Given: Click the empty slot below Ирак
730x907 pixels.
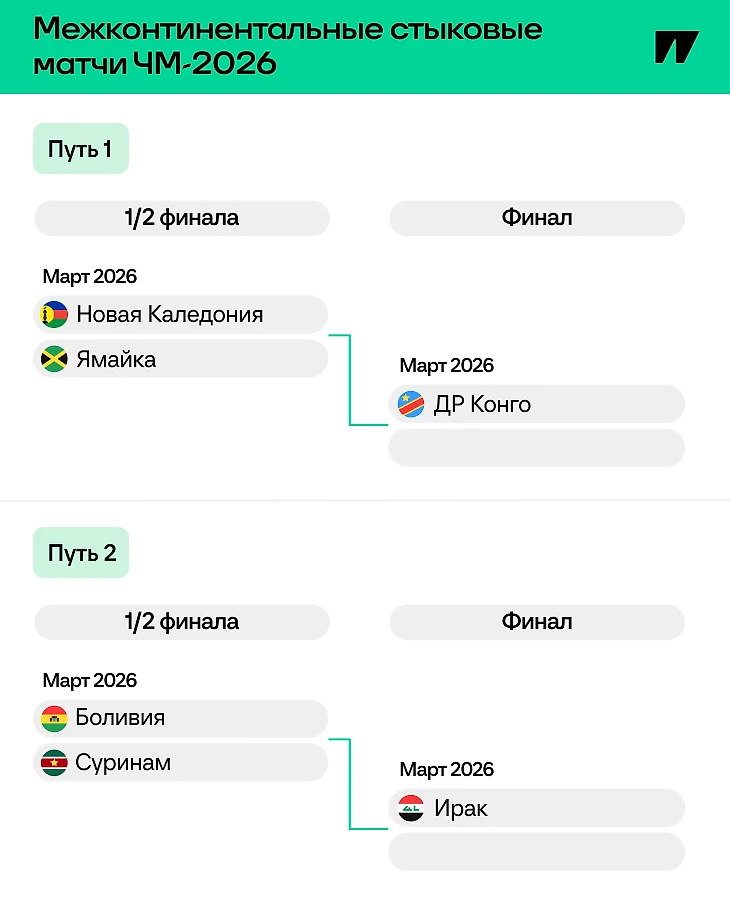Looking at the screenshot, I should [536, 852].
